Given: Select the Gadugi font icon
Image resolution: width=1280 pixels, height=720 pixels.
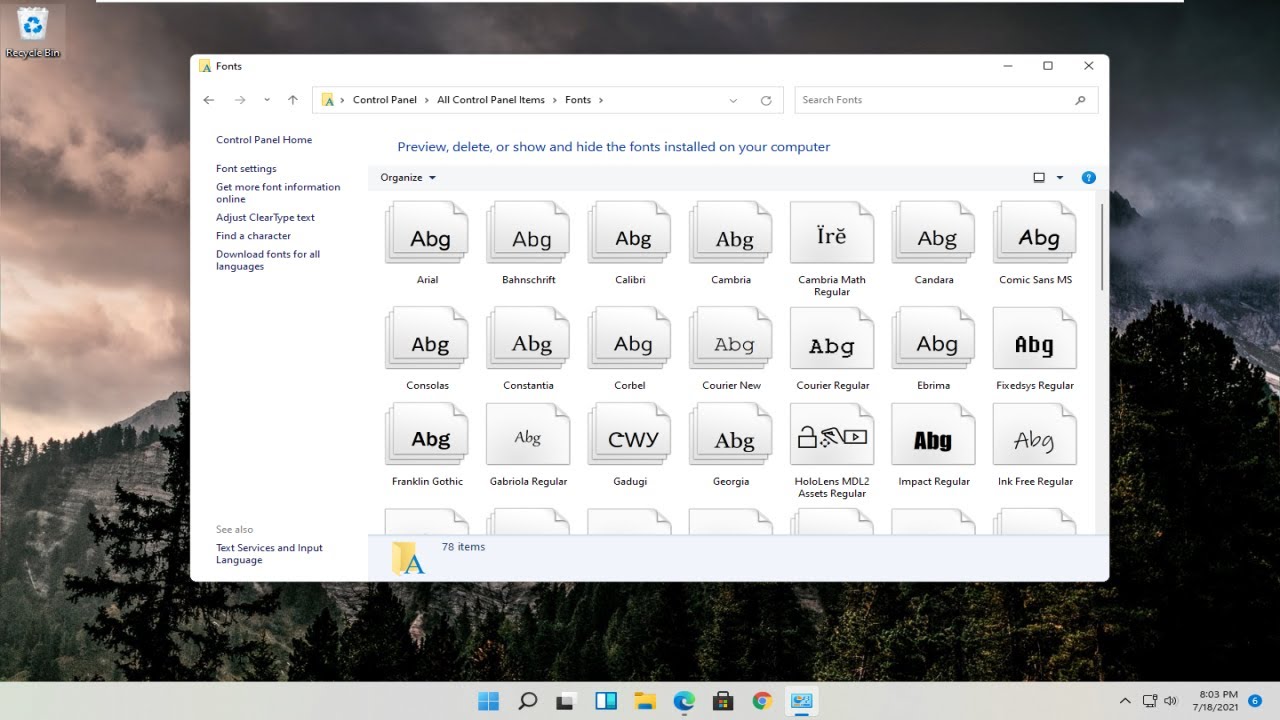Looking at the screenshot, I should pos(630,435).
